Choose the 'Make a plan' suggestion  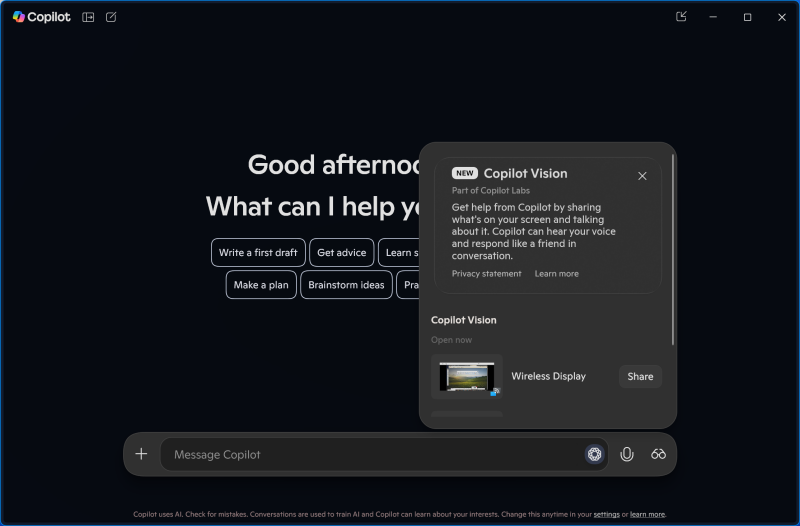coord(260,285)
